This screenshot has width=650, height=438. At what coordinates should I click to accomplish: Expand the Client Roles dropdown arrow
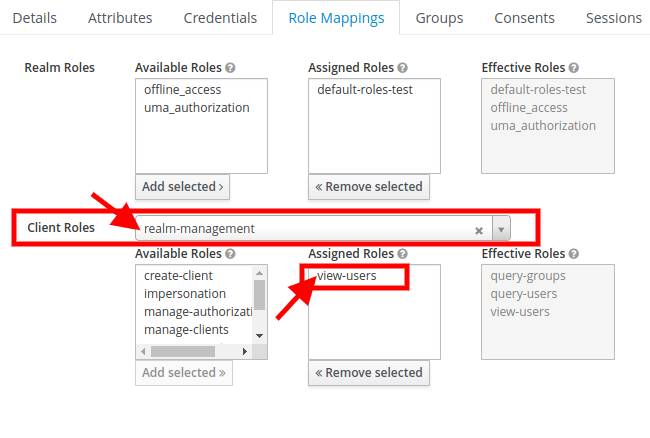[501, 229]
